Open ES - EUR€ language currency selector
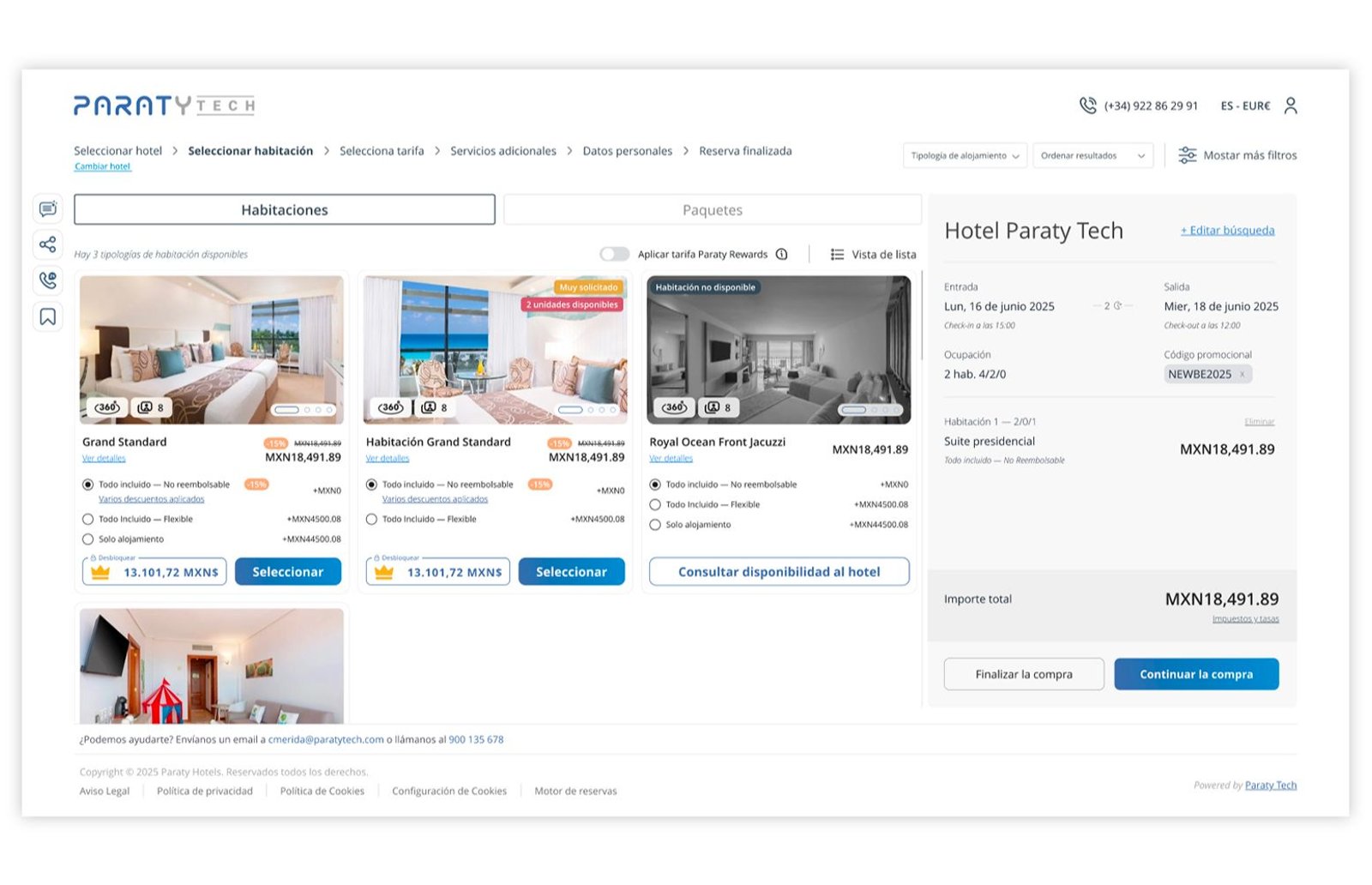Viewport: 1372px width, 885px height. tap(1245, 105)
